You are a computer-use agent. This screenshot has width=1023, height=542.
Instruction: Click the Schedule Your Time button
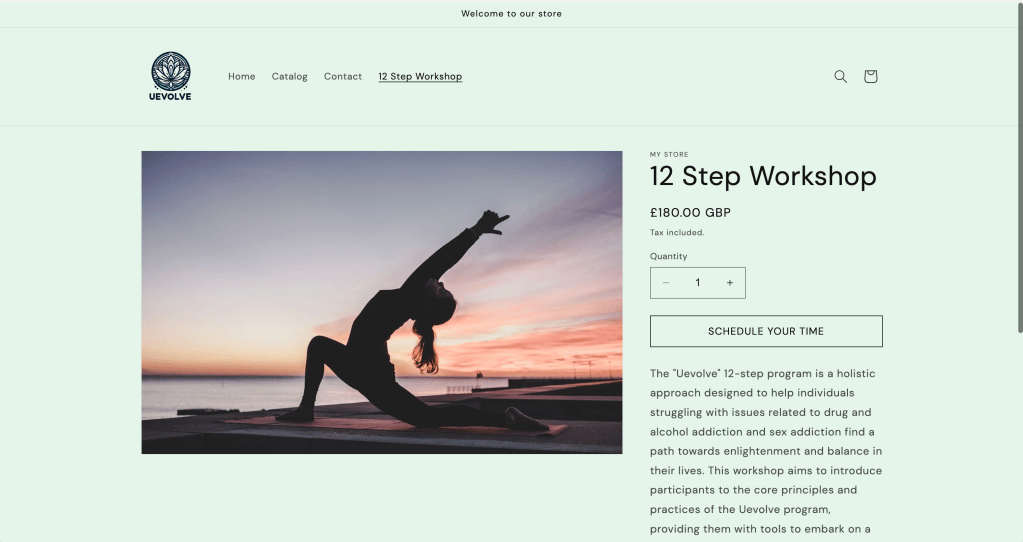[x=766, y=331]
